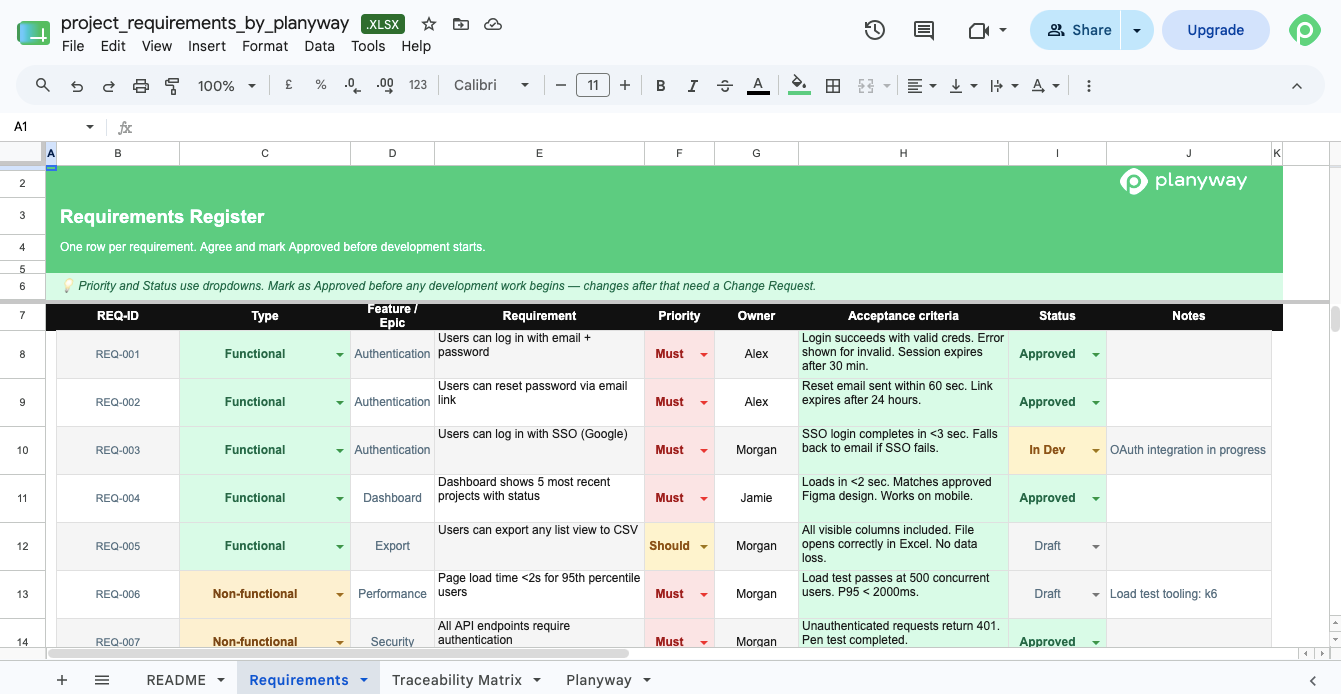Decrease font size with minus
Viewport: 1341px width, 694px height.
(x=561, y=86)
